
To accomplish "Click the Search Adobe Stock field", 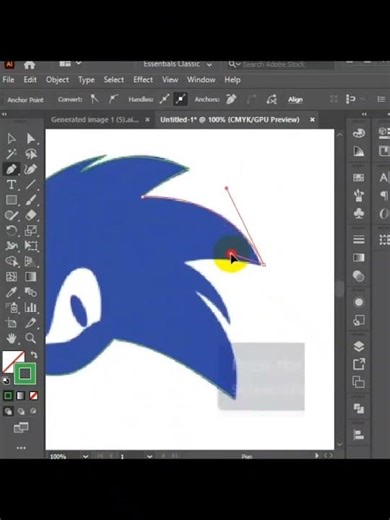I will point(280,64).
